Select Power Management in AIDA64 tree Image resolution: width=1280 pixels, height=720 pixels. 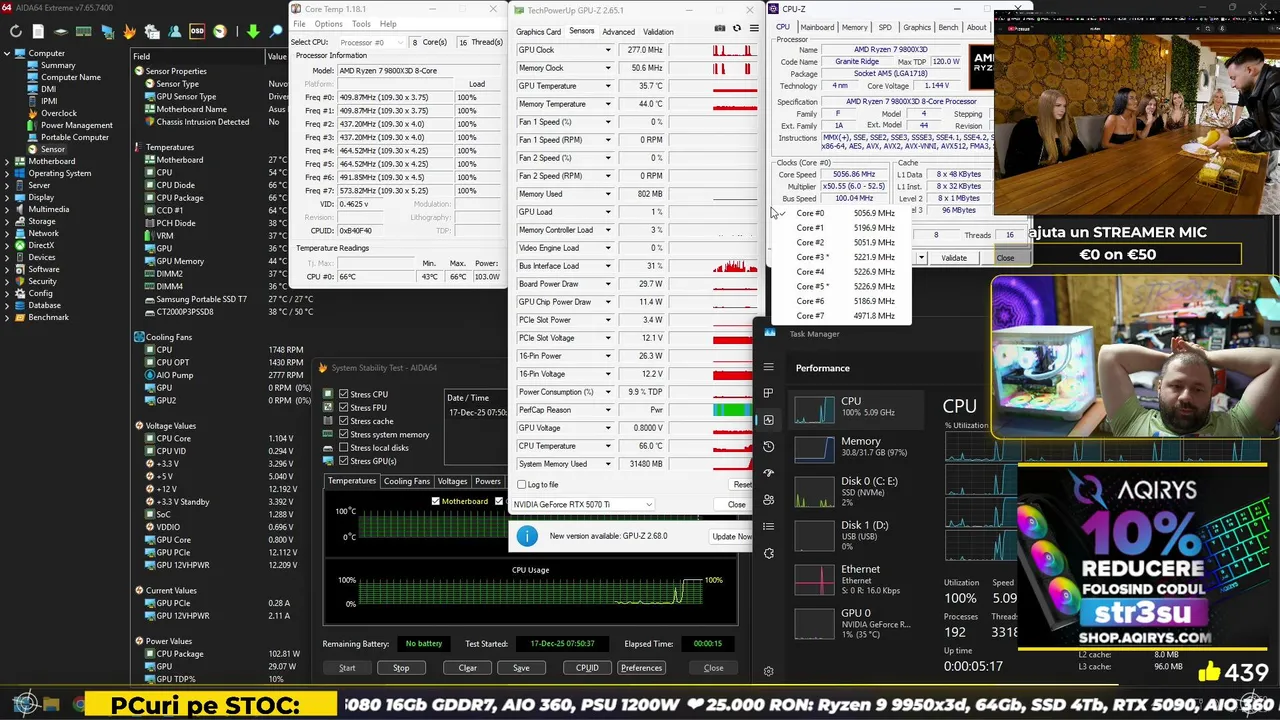[x=76, y=125]
